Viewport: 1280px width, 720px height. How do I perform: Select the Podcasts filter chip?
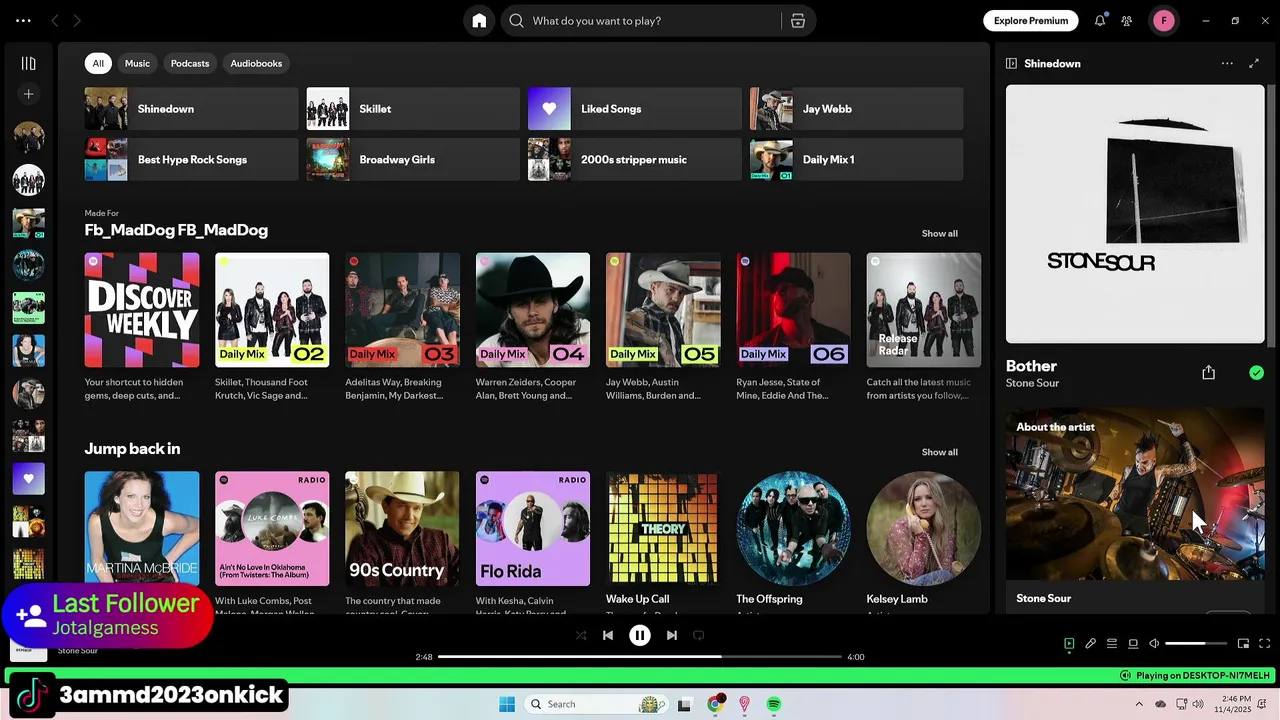point(190,63)
